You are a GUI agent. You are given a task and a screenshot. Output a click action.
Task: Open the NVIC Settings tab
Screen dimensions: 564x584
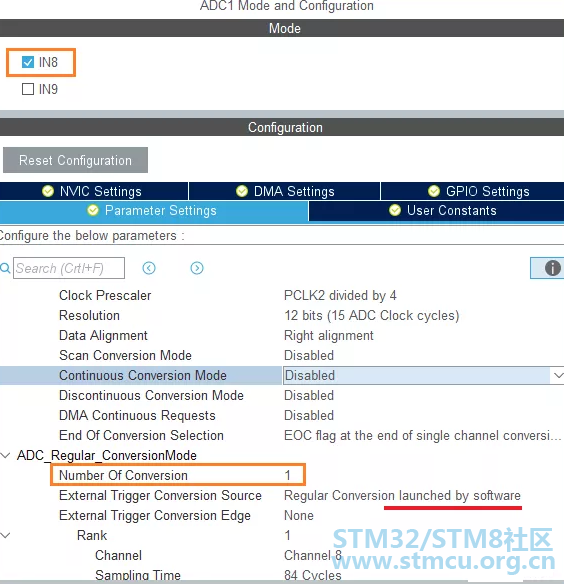94,191
